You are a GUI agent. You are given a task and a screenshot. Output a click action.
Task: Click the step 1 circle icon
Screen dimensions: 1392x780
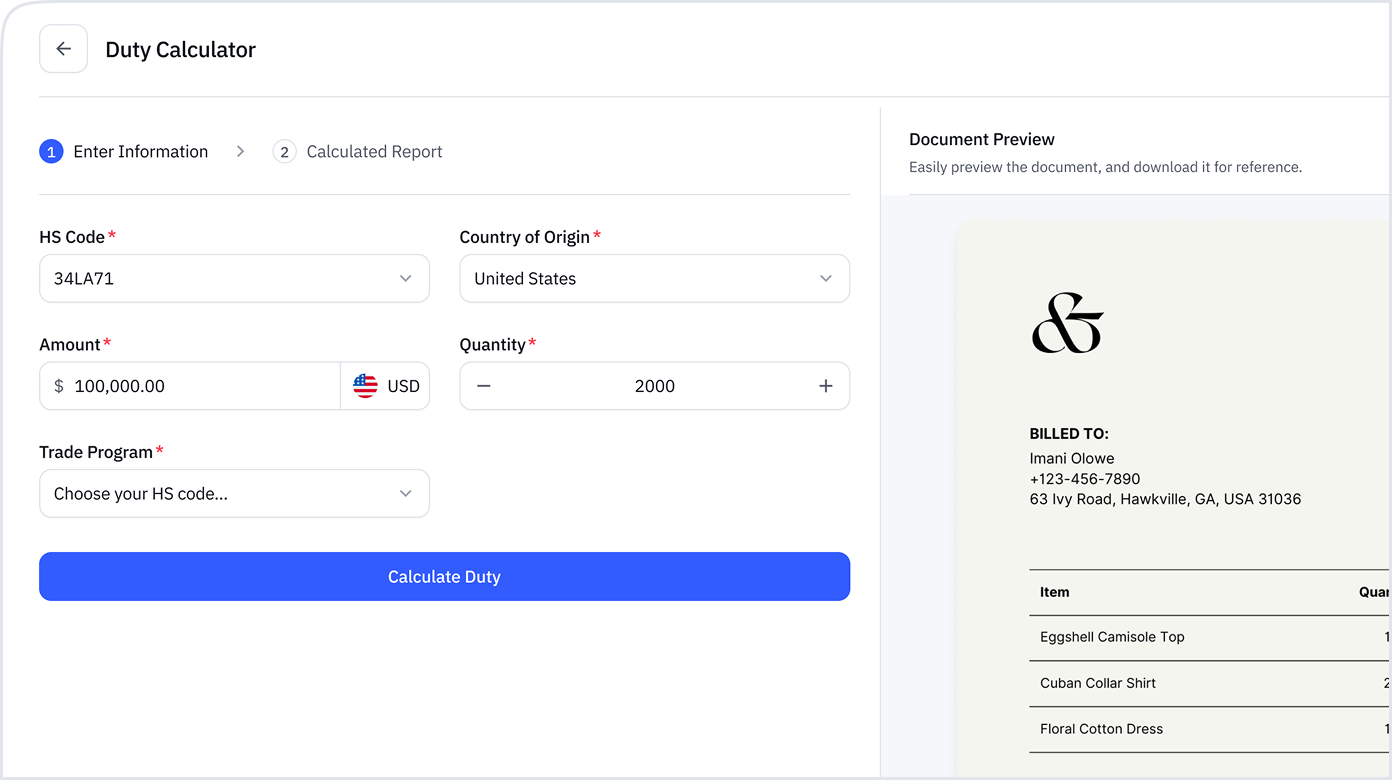coord(51,152)
